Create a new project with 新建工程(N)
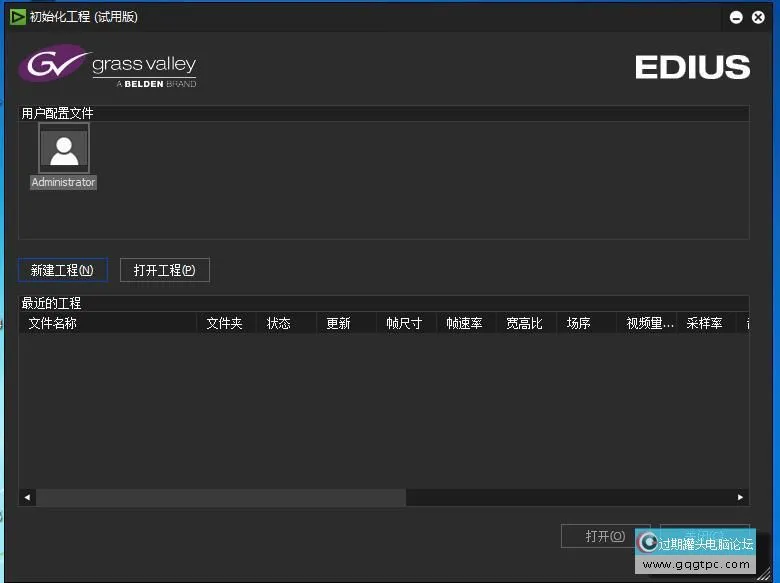 pyautogui.click(x=63, y=270)
